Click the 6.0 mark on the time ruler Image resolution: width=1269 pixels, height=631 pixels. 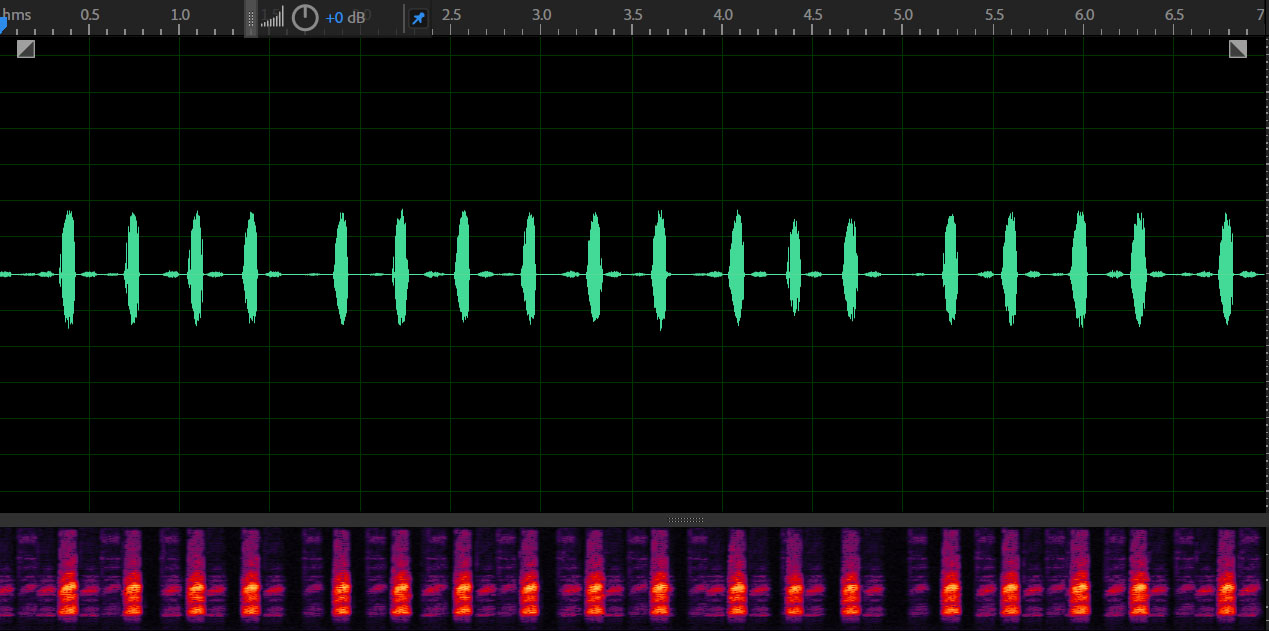click(x=1084, y=15)
